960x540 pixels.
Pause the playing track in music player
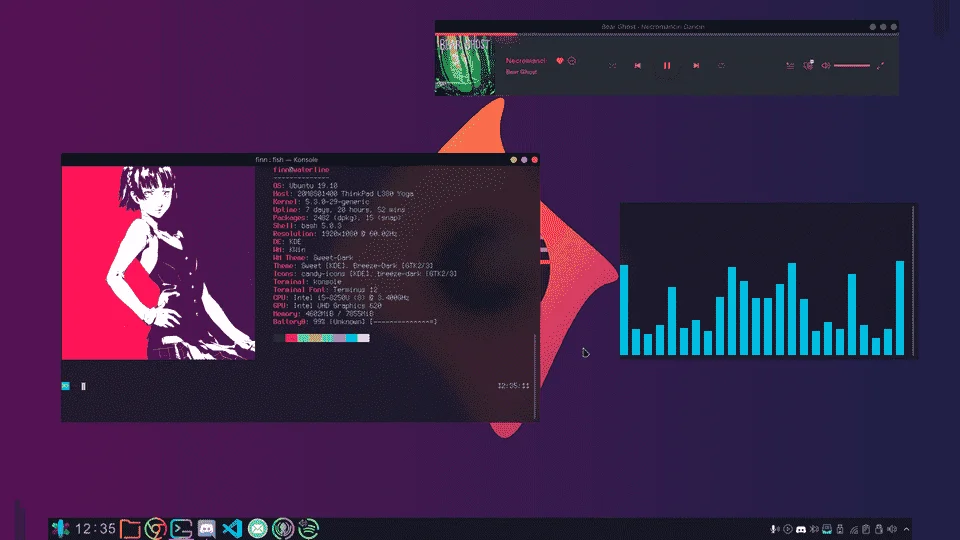point(667,66)
